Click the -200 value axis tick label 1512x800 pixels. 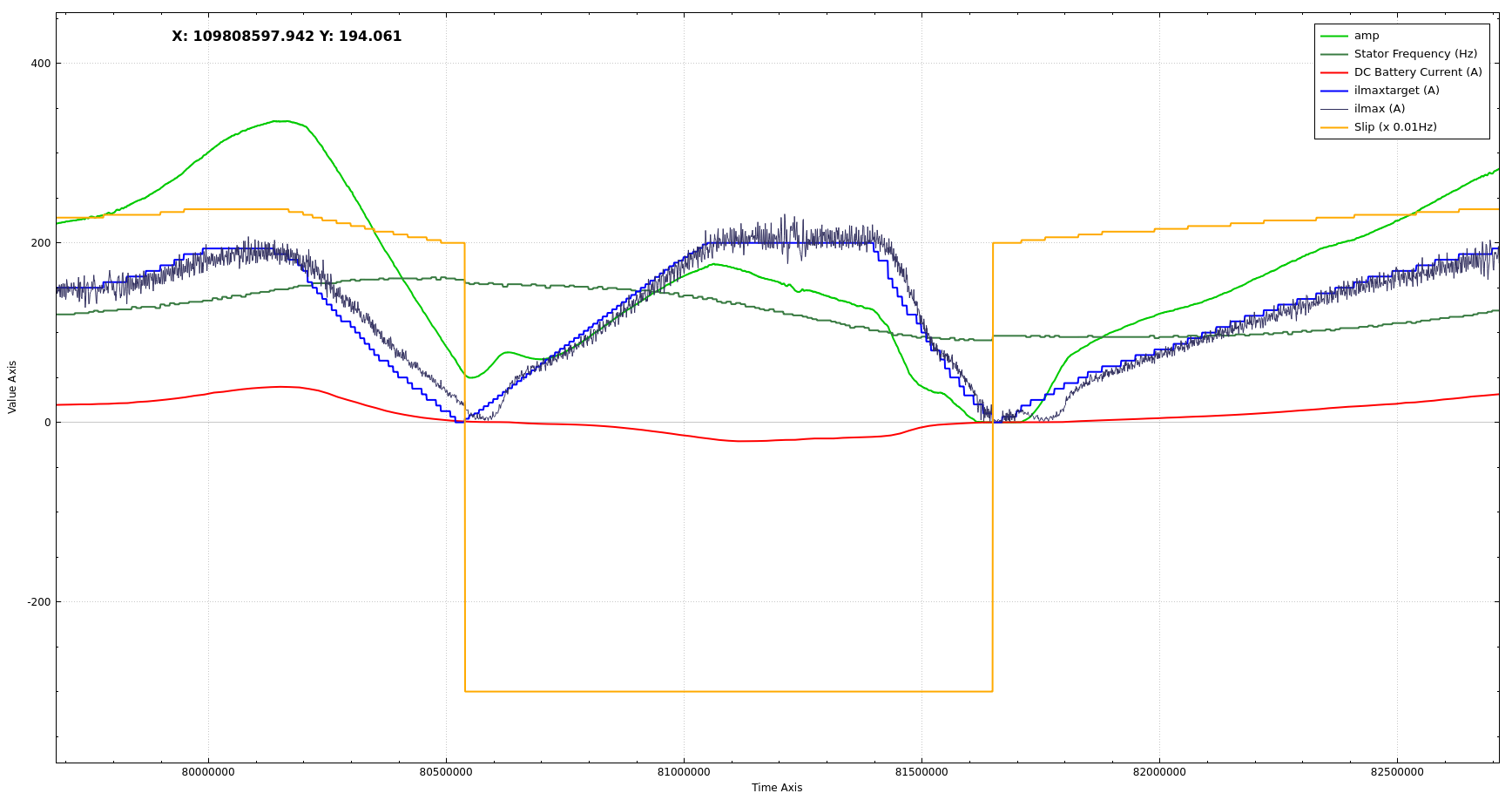pyautogui.click(x=38, y=602)
